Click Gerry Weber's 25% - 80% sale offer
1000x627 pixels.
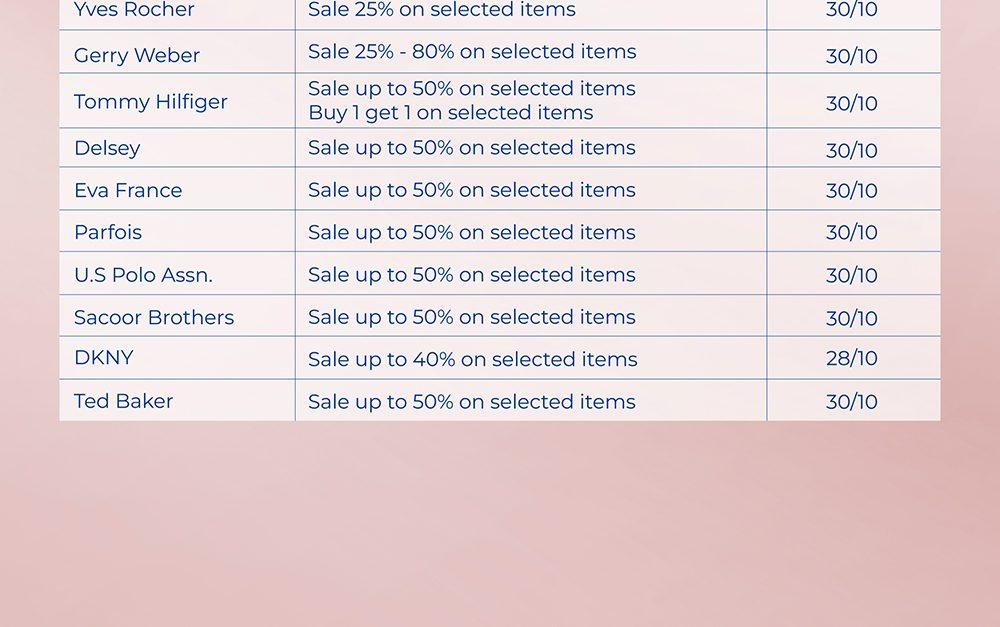(472, 51)
